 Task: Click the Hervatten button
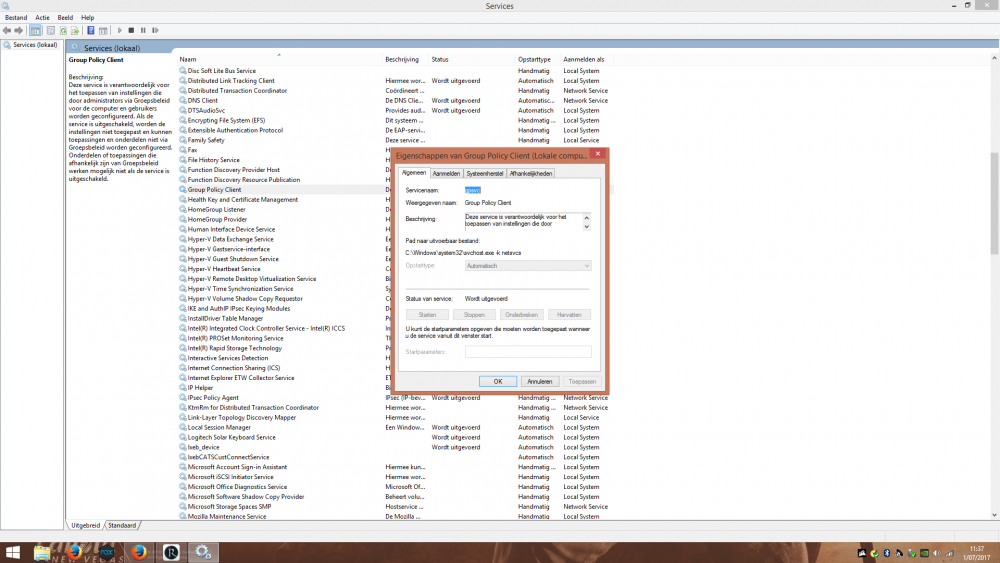569,315
